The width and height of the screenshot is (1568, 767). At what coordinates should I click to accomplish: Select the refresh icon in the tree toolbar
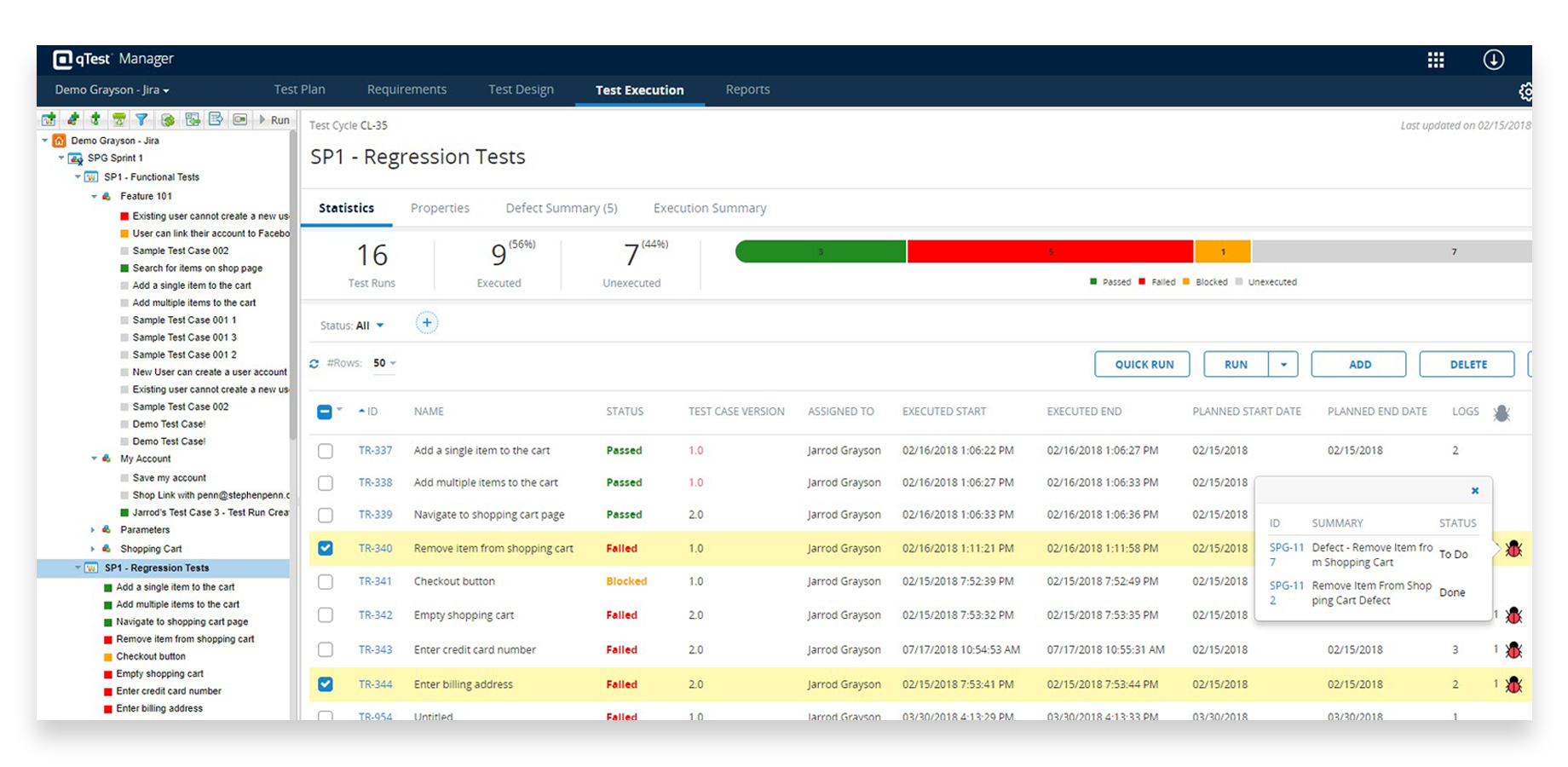[166, 119]
